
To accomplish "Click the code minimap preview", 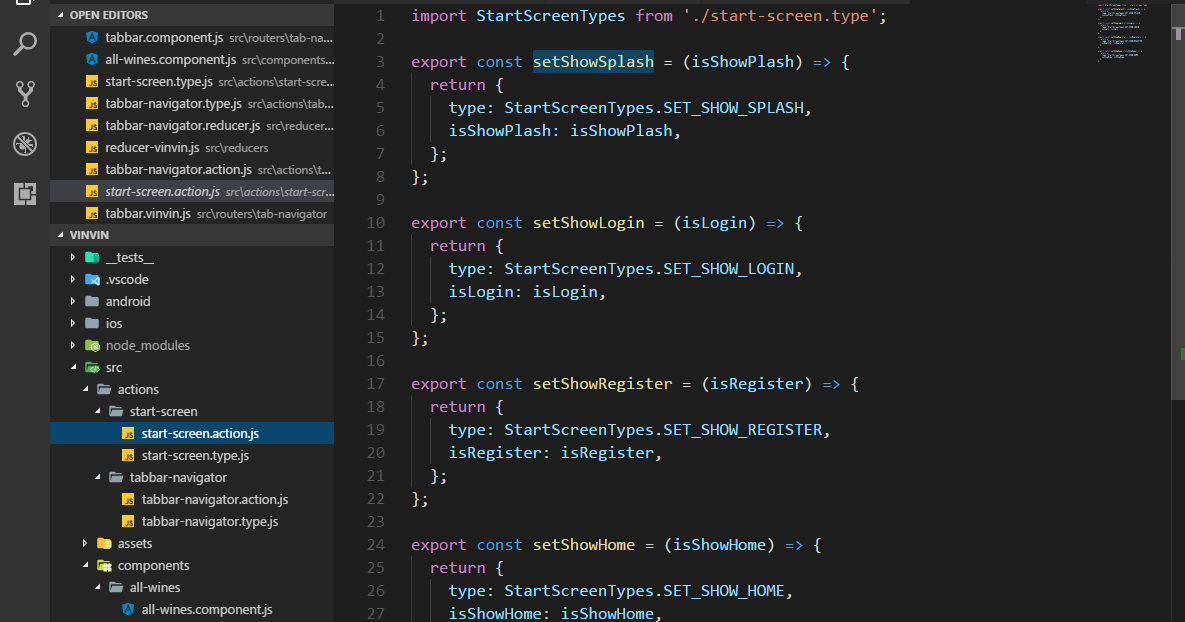I will [1122, 32].
